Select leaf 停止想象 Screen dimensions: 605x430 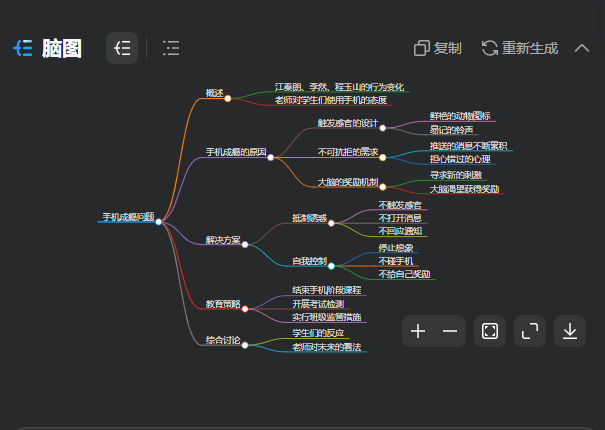pos(396,247)
